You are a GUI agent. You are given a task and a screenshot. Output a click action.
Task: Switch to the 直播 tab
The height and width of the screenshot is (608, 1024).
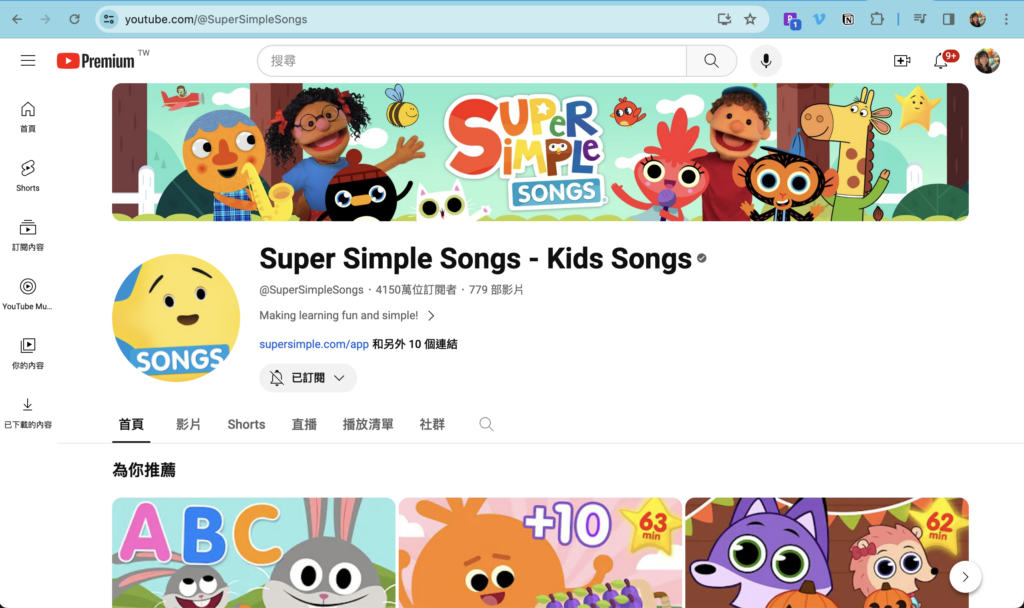coord(304,424)
